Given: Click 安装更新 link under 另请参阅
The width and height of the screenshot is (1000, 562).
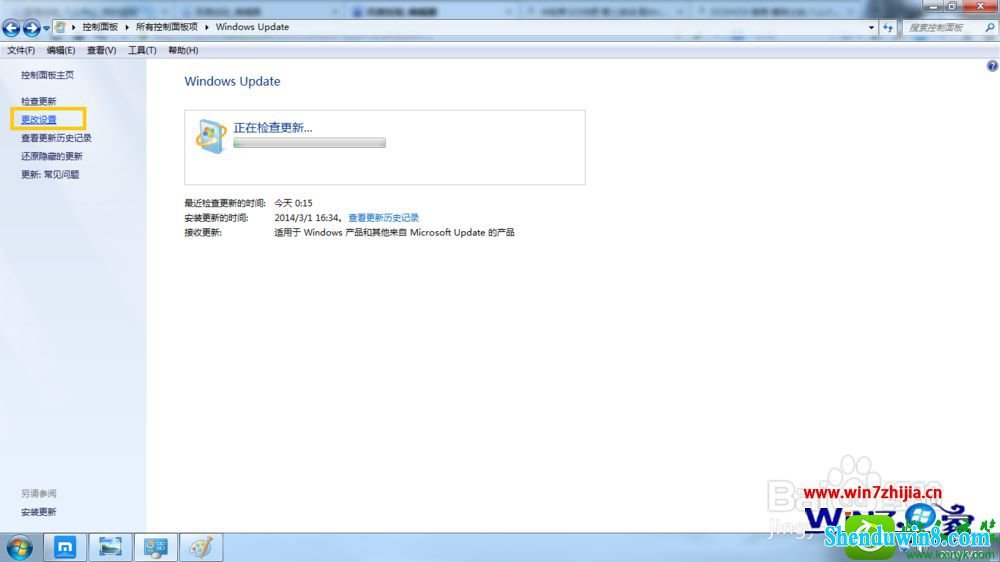Looking at the screenshot, I should [38, 512].
